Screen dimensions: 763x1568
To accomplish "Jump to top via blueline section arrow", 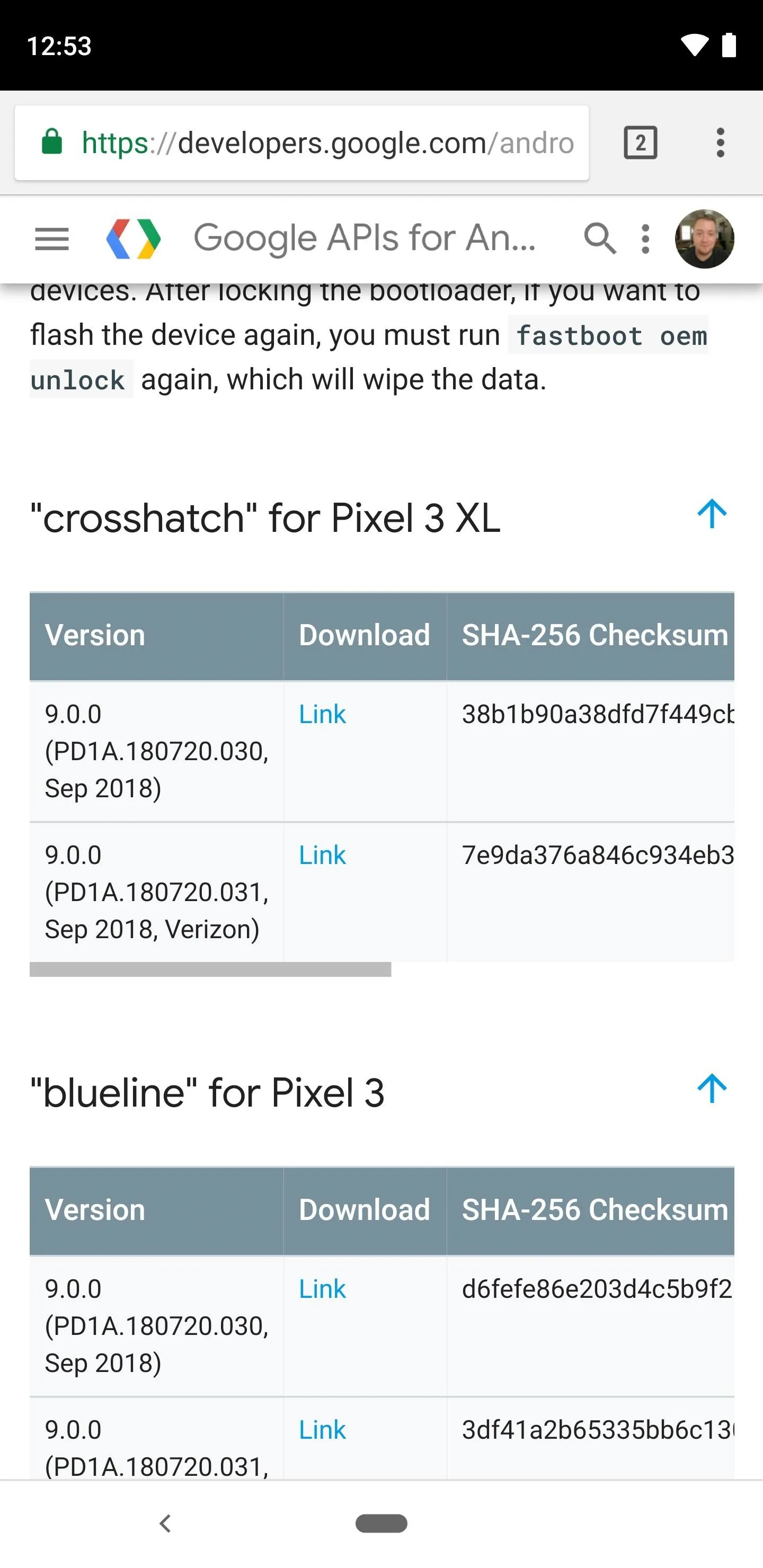I will [x=712, y=1089].
